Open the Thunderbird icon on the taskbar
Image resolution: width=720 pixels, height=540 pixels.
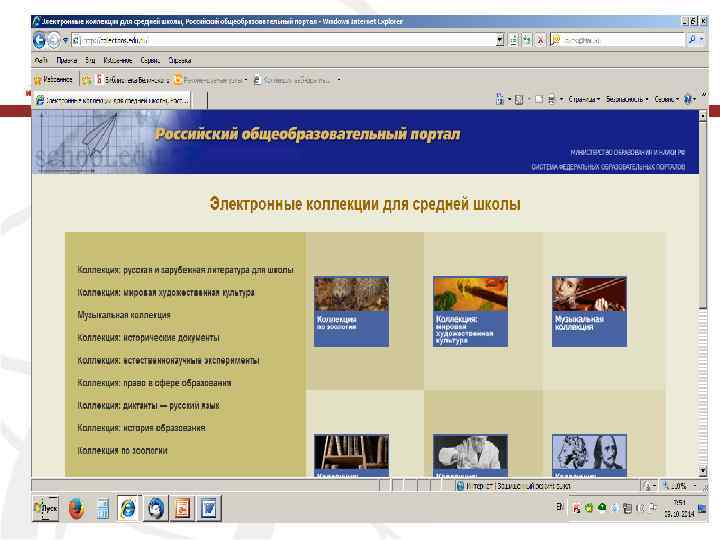pyautogui.click(x=156, y=508)
